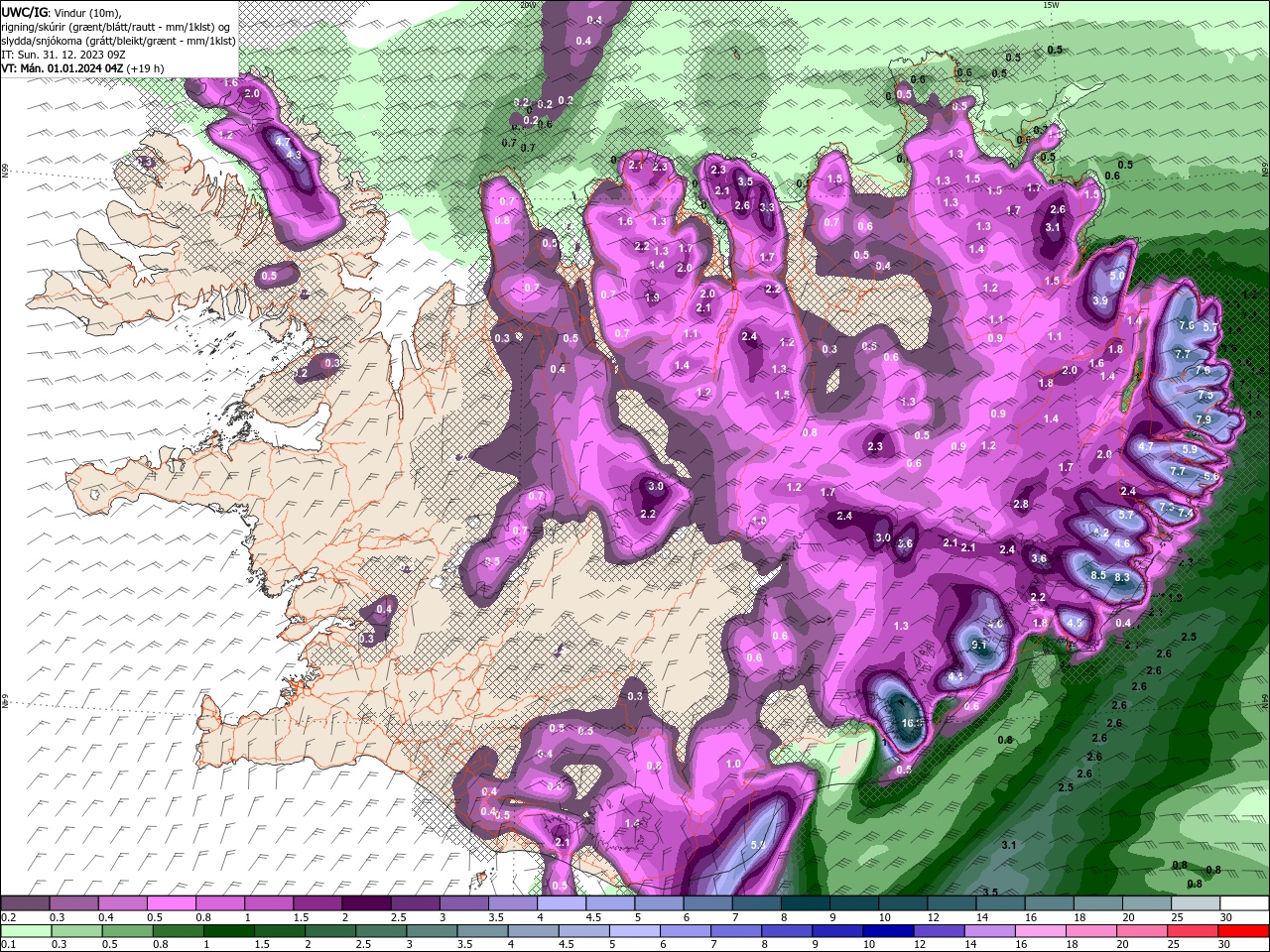Click the 4.7 value in the Westfjords
Image resolution: width=1270 pixels, height=952 pixels.
click(x=282, y=142)
